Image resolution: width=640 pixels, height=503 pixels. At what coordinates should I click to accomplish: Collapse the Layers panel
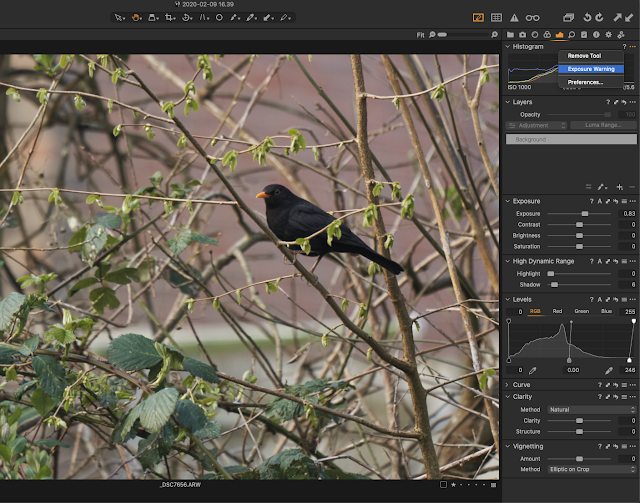[508, 102]
